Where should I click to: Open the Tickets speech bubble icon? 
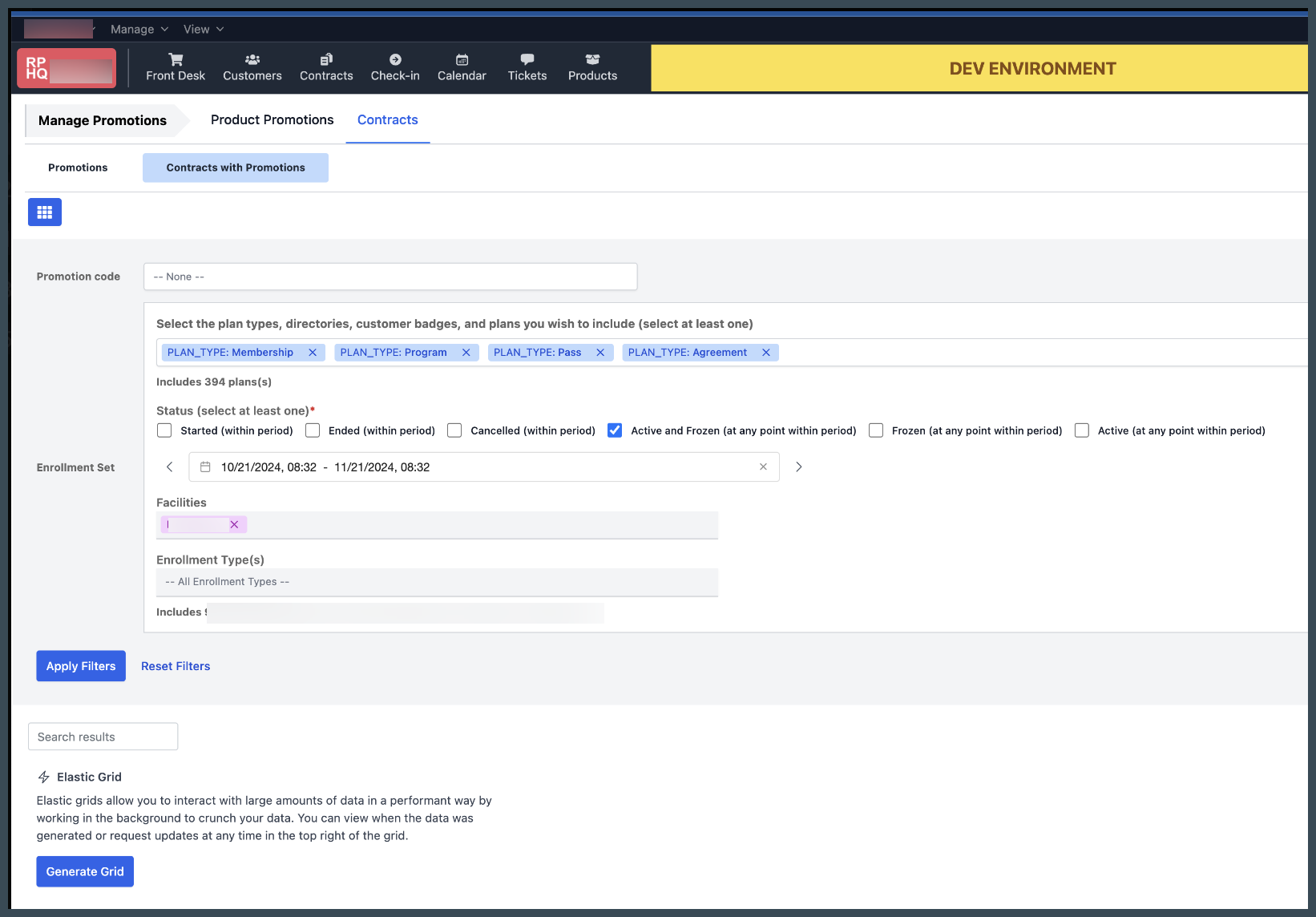(x=527, y=59)
